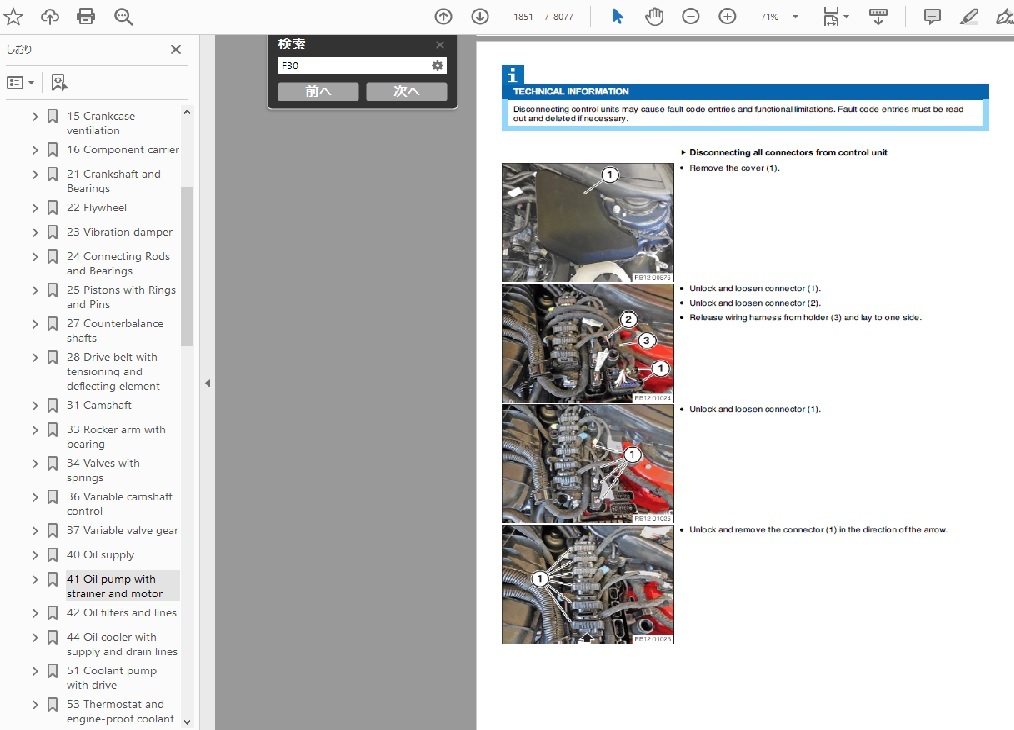Expand the 23 Vibration damper bookmark

[x=35, y=232]
